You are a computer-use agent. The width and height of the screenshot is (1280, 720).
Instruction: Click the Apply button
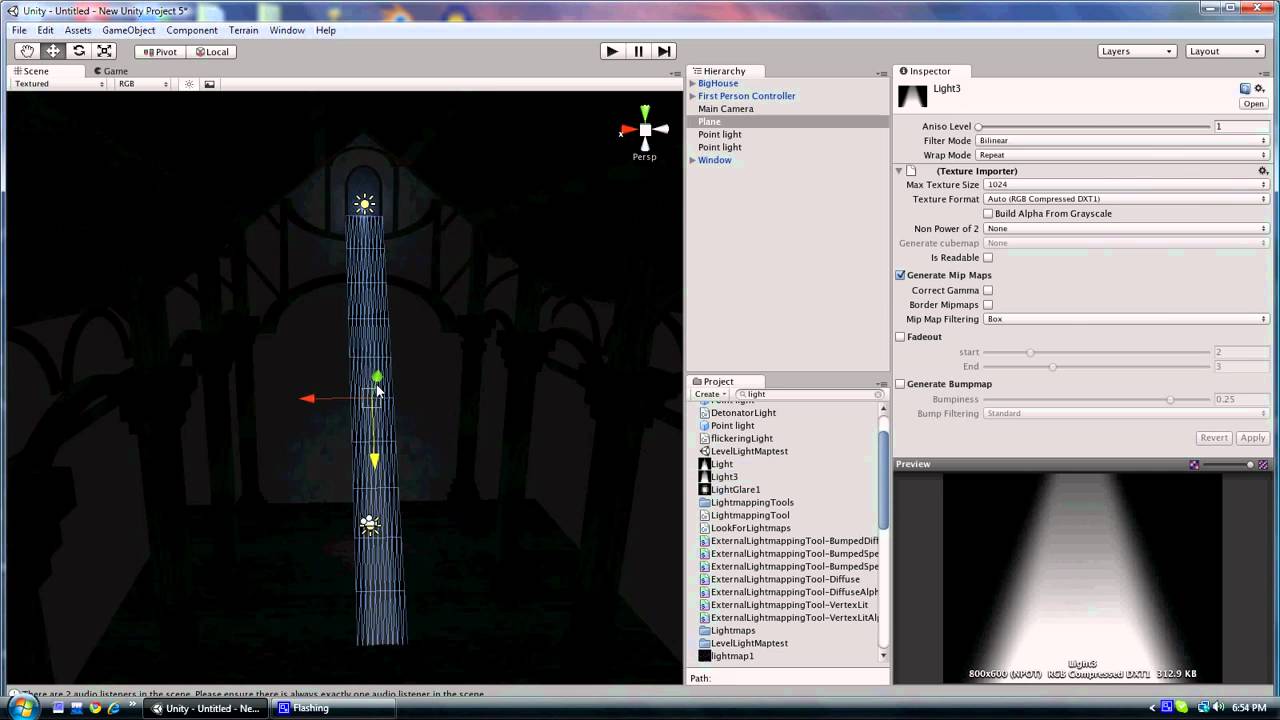1252,438
